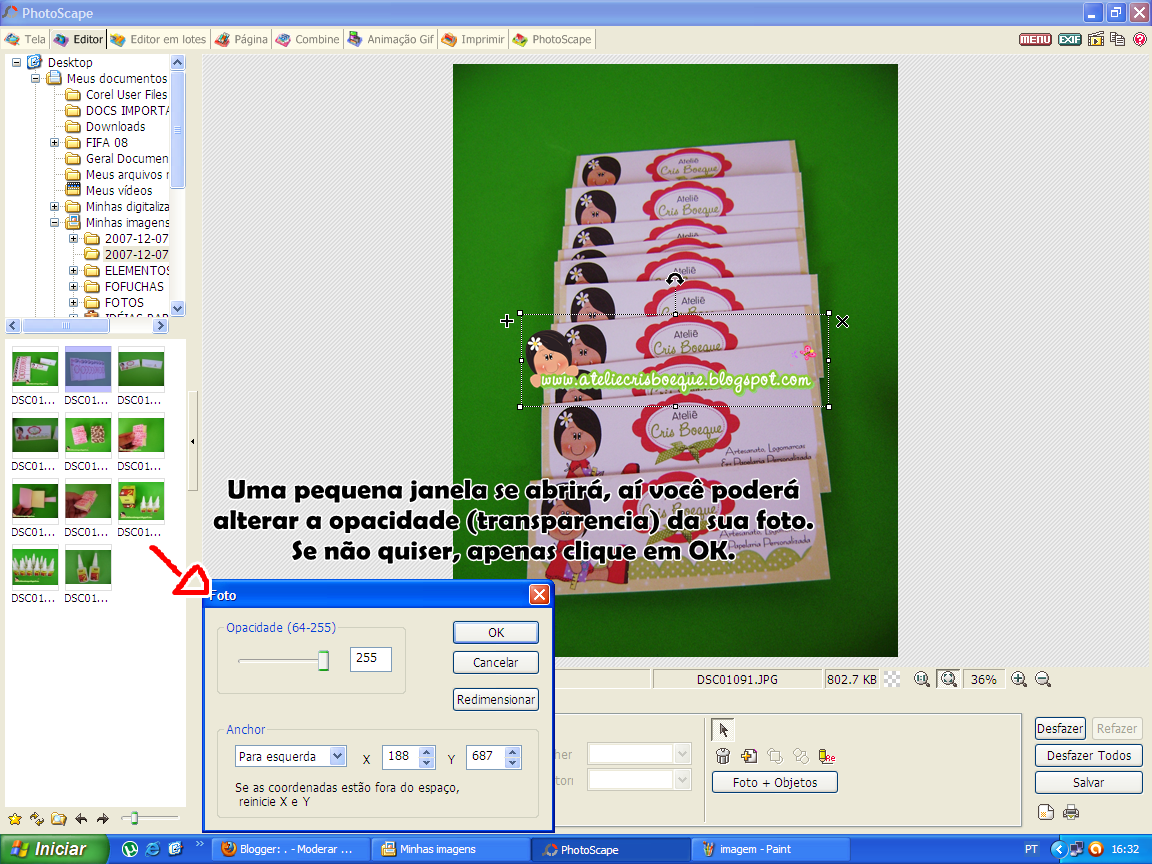Click the printer icon below Salvar
The width and height of the screenshot is (1152, 864).
click(x=1070, y=812)
